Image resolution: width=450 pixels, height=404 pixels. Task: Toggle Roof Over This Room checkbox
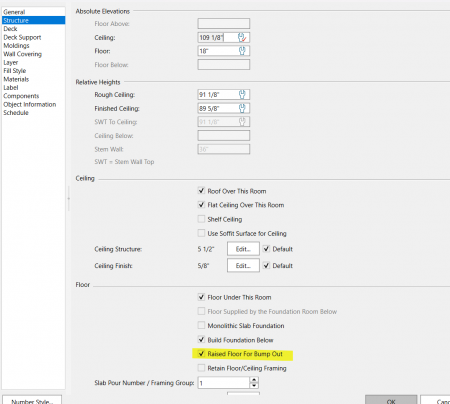[201, 191]
